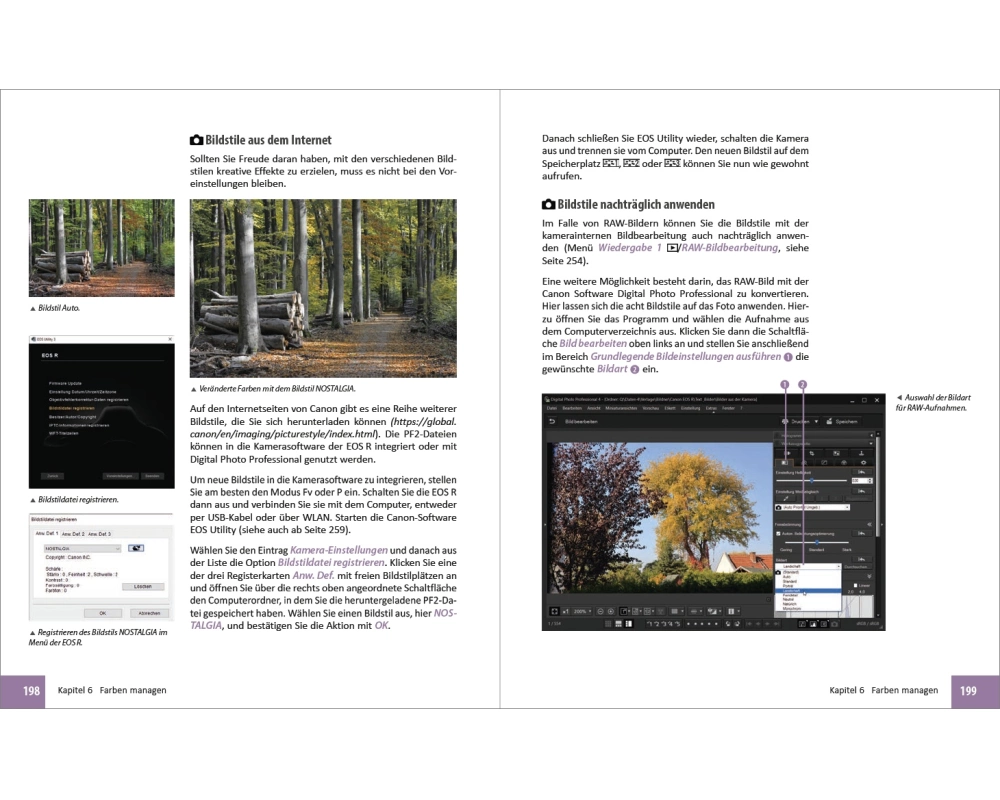Click the picture style file browse icon
The width and height of the screenshot is (1000, 800).
pyautogui.click(x=136, y=549)
